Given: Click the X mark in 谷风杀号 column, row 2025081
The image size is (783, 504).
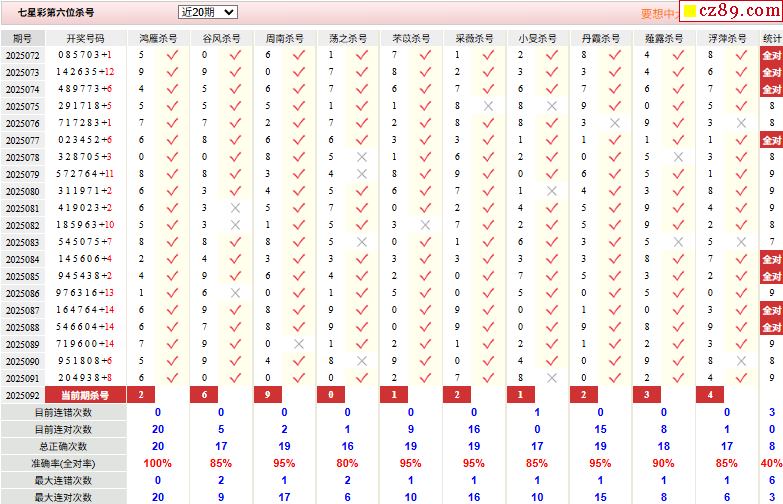Looking at the screenshot, I should [235, 208].
